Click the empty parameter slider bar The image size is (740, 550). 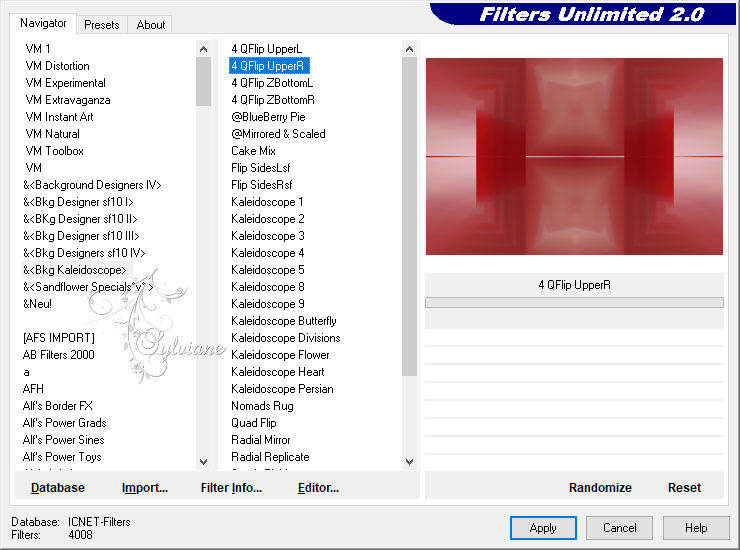click(574, 303)
